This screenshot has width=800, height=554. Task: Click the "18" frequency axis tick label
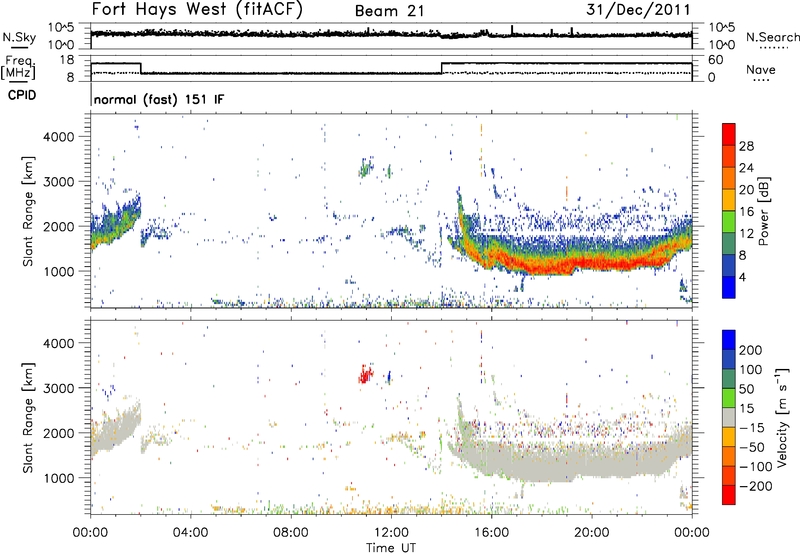coord(67,60)
